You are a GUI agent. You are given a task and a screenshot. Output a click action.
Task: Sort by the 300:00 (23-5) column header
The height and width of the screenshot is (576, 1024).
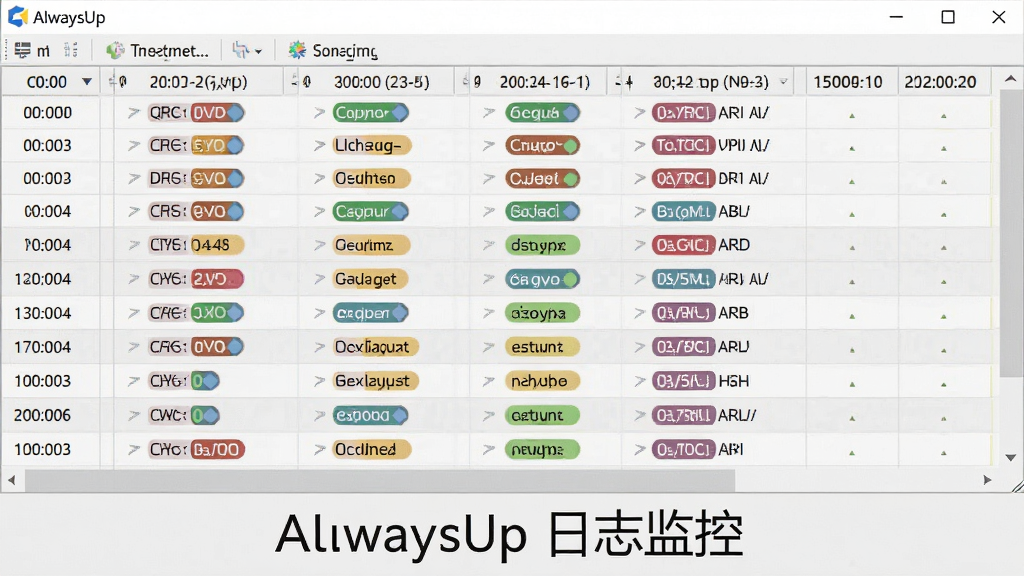tap(381, 82)
